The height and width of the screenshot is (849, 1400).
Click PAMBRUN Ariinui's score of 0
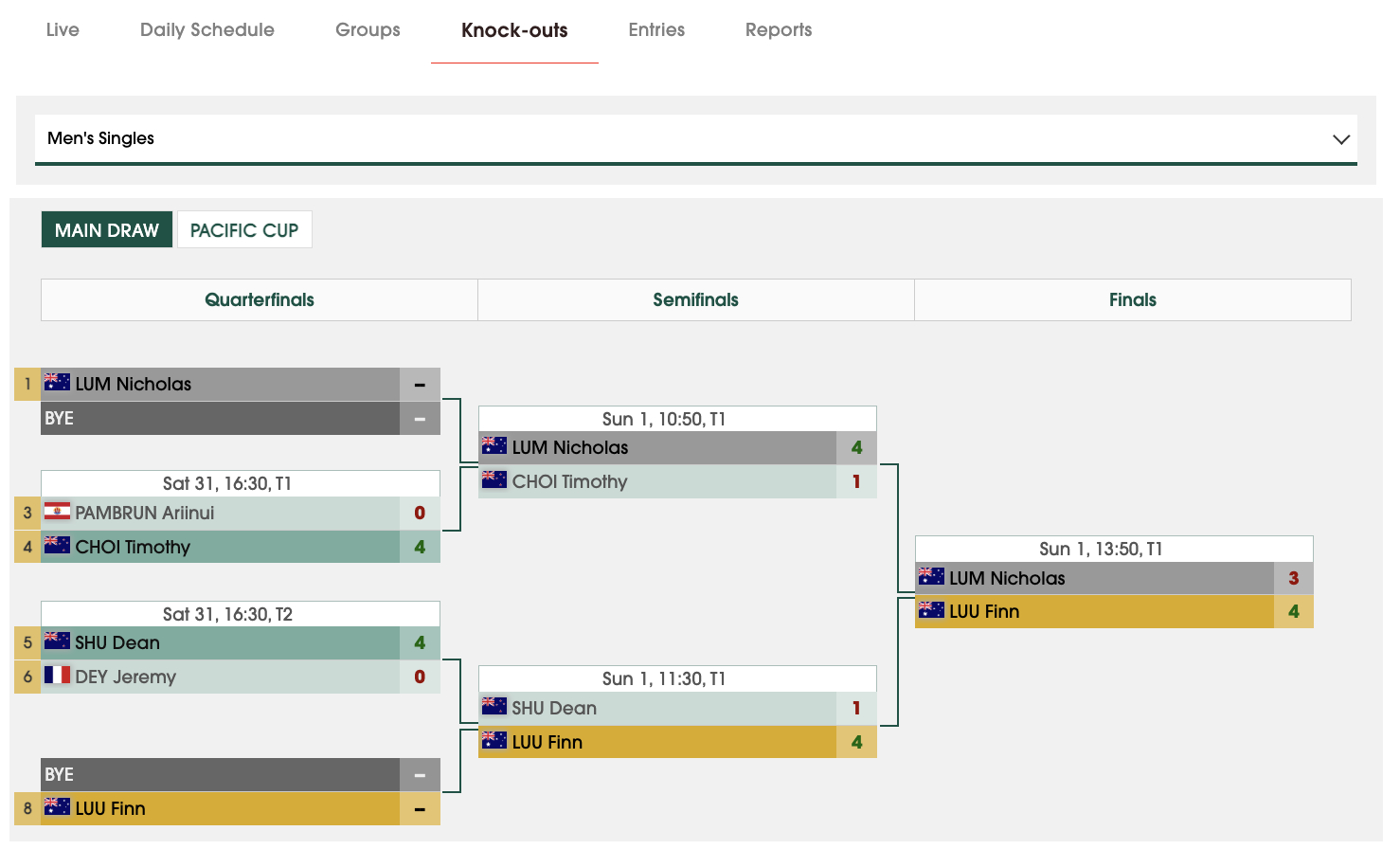tap(420, 513)
